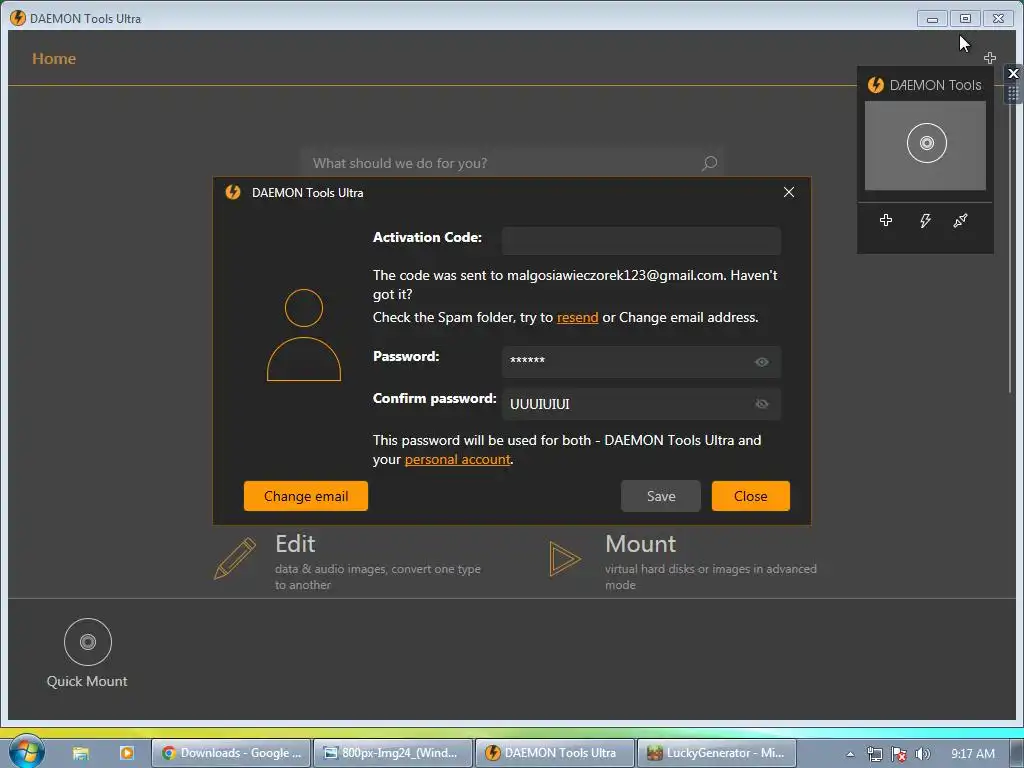Minimize the DAEMON Tools Ultra window
This screenshot has height=768, width=1024.
click(x=932, y=19)
